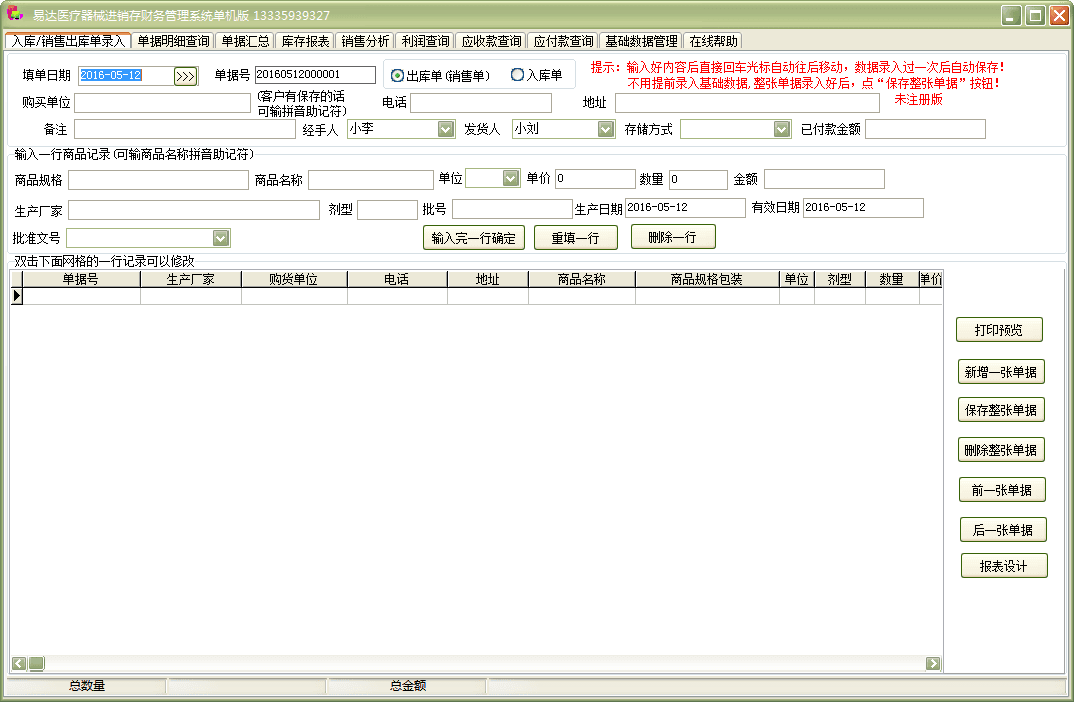Click the 数量 input field
The height and width of the screenshot is (702, 1074).
pos(698,179)
